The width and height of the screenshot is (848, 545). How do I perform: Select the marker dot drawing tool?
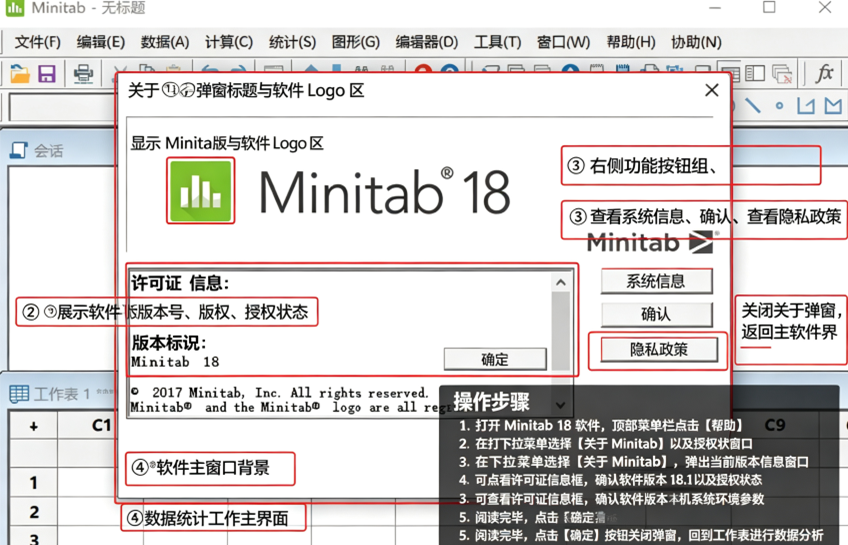tap(779, 105)
